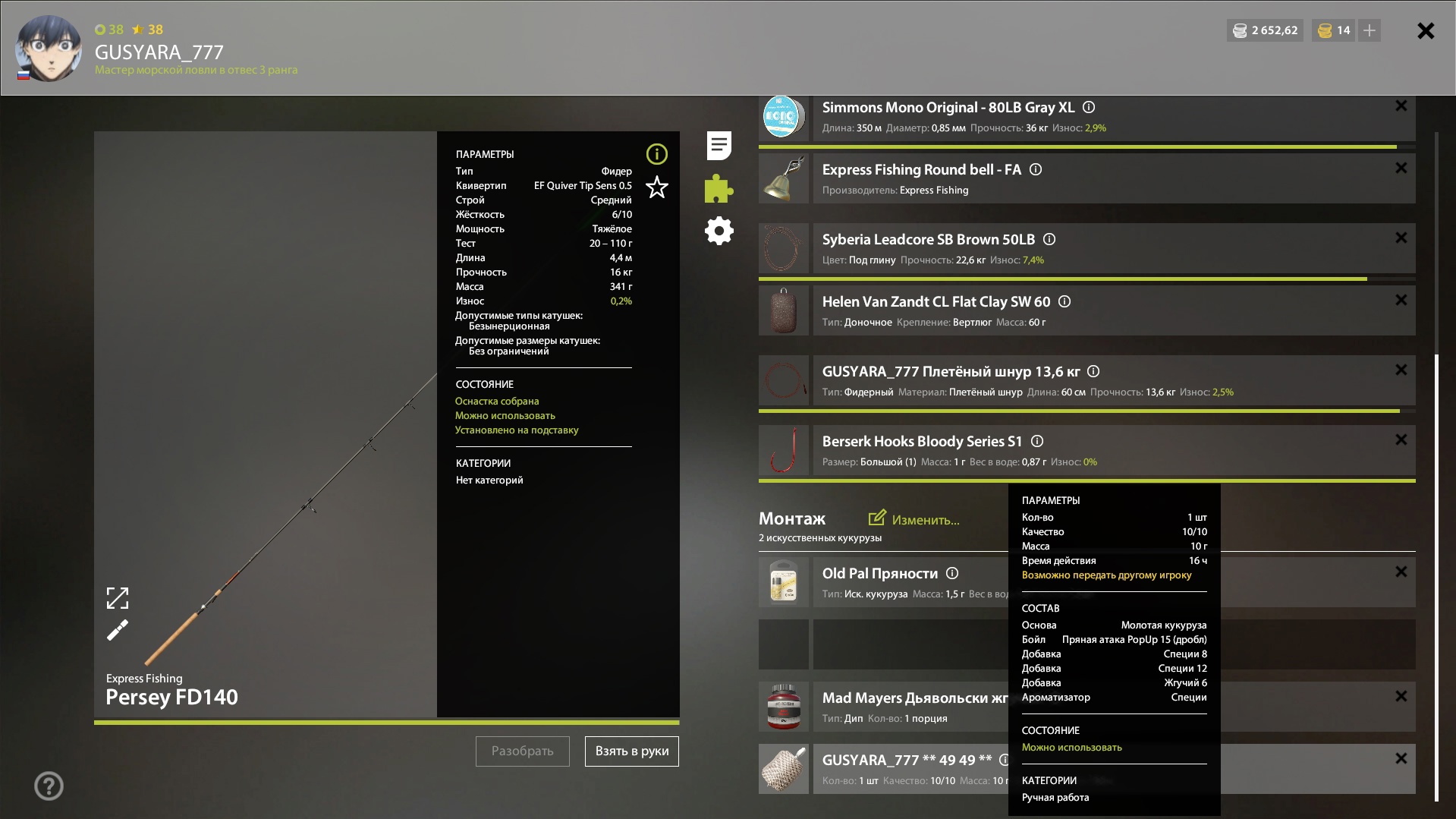Click the player avatar picture
This screenshot has width=1456, height=819.
click(x=49, y=48)
